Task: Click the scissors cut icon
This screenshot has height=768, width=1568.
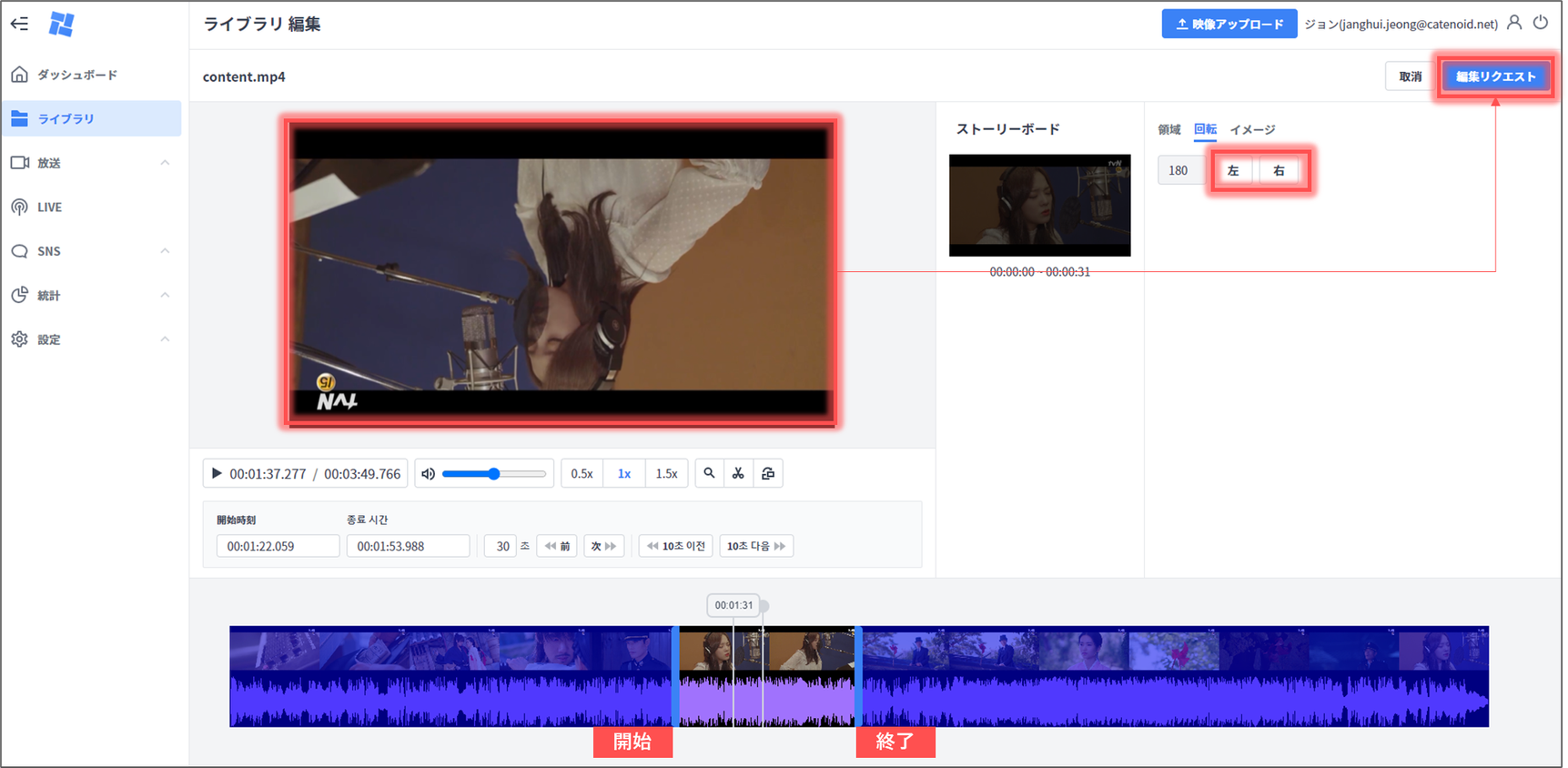Action: pos(738,473)
